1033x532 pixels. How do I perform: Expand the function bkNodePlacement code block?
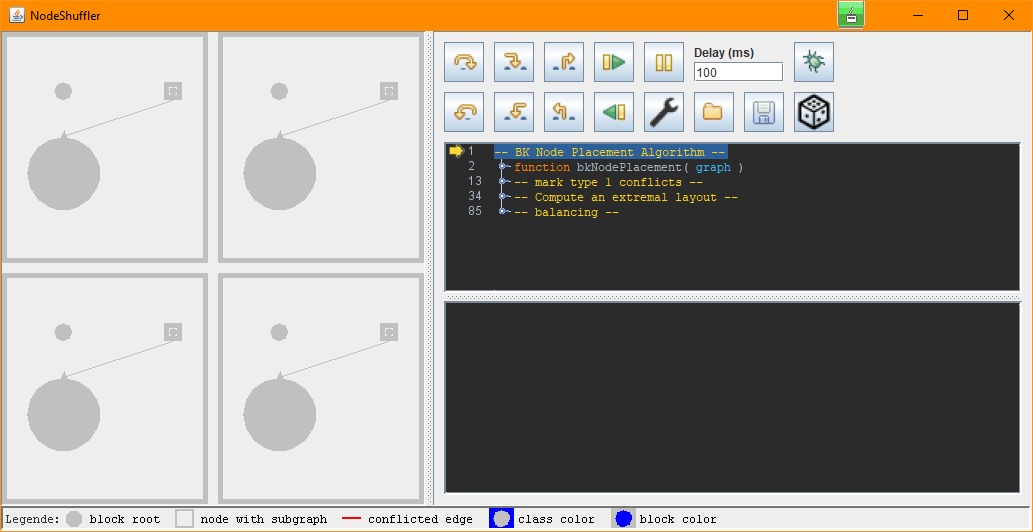tap(502, 167)
